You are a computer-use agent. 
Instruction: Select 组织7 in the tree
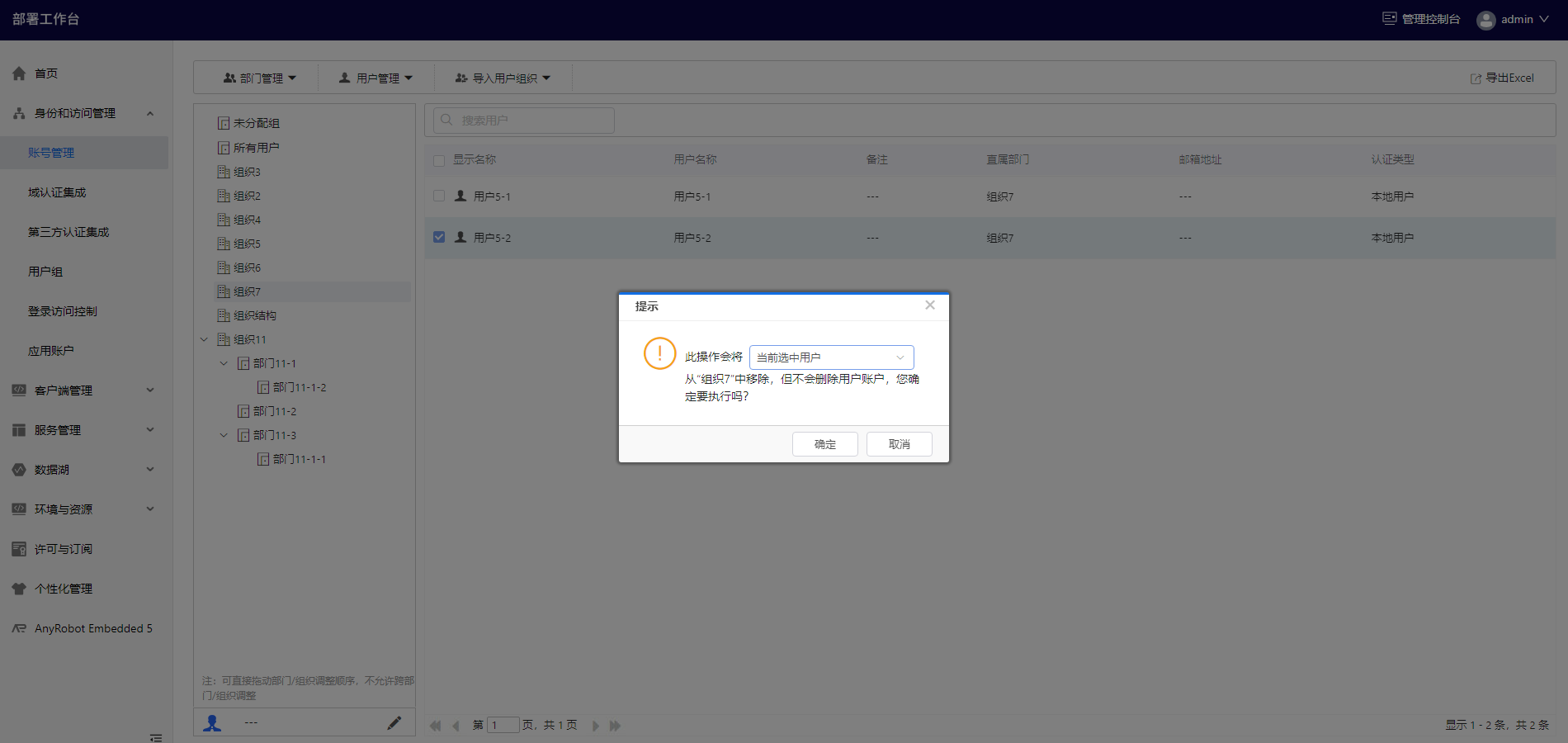(247, 291)
